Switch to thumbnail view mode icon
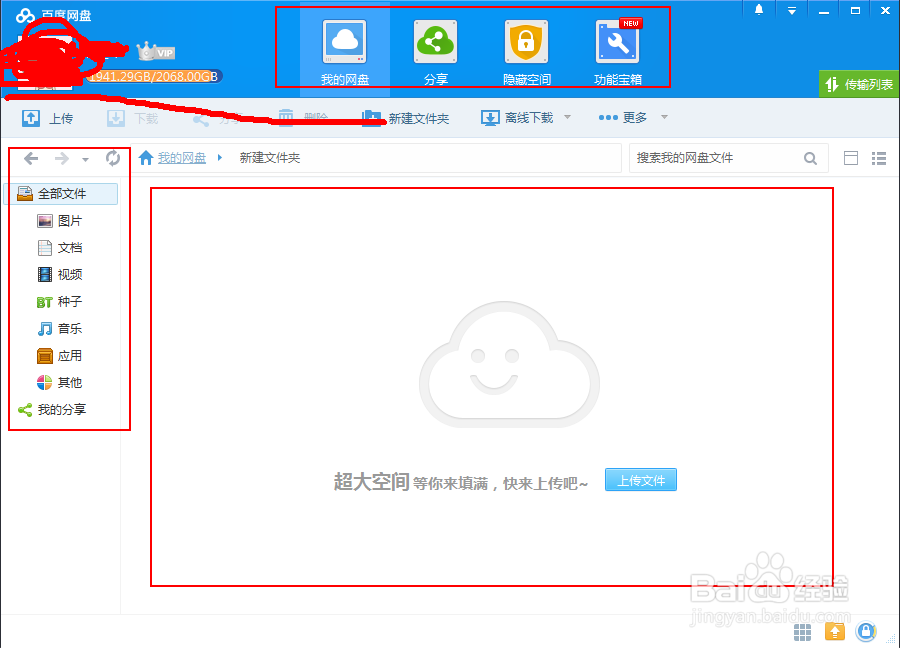The width and height of the screenshot is (900, 648). click(851, 158)
